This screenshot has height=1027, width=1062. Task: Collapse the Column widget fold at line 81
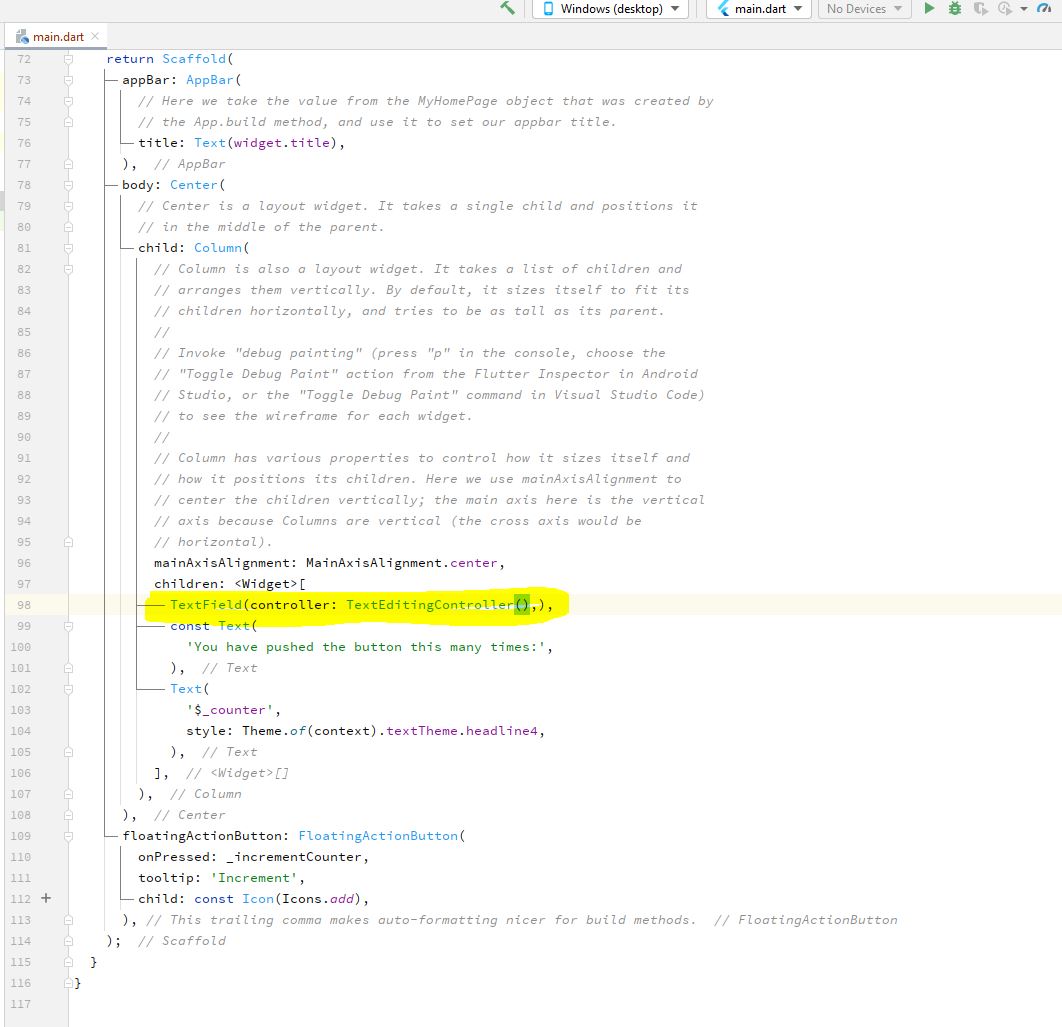click(67, 247)
